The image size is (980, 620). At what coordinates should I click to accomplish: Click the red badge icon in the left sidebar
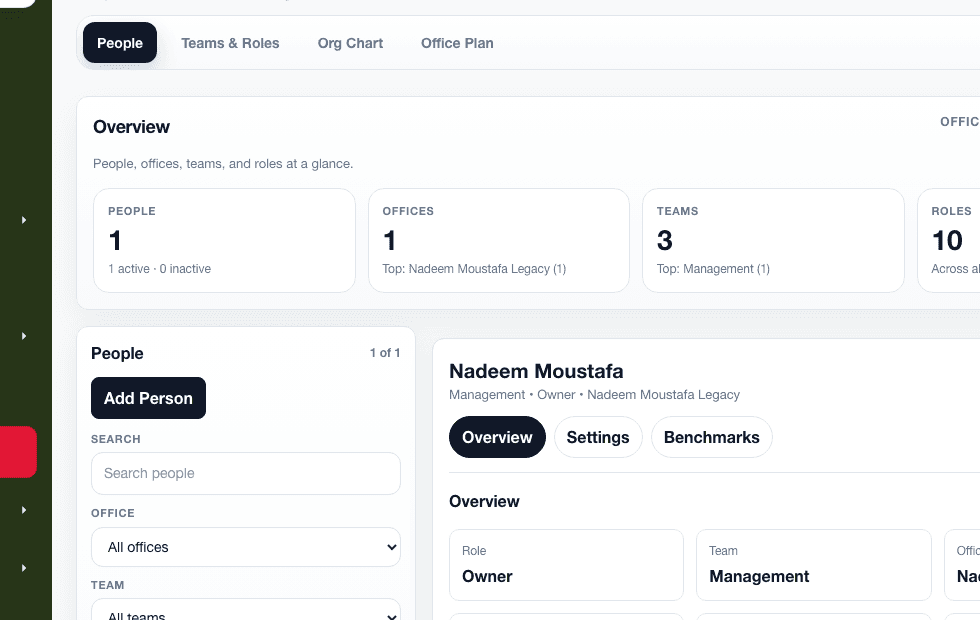pyautogui.click(x=18, y=452)
